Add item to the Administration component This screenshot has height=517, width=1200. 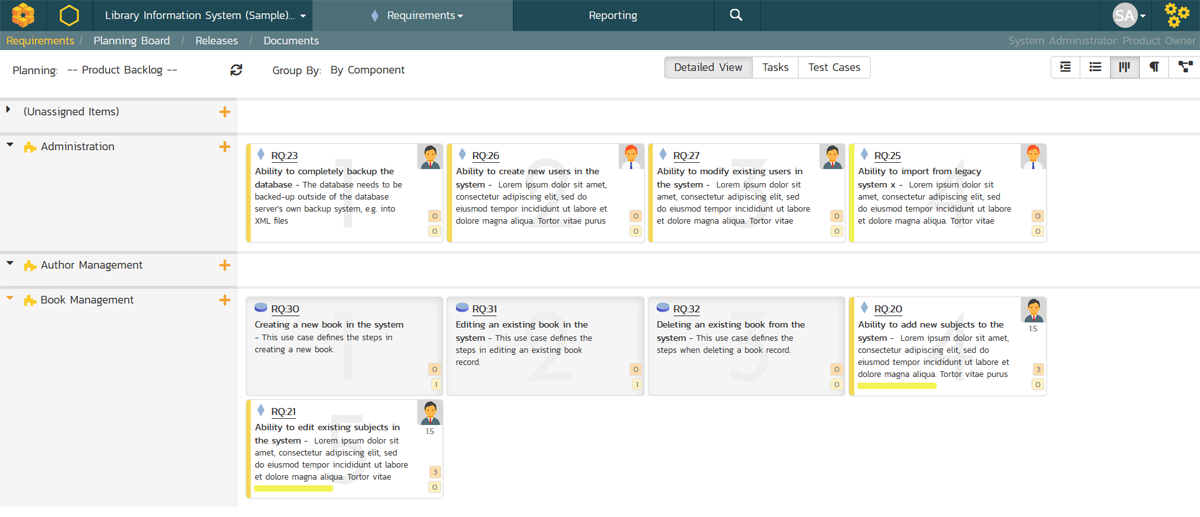click(x=225, y=147)
